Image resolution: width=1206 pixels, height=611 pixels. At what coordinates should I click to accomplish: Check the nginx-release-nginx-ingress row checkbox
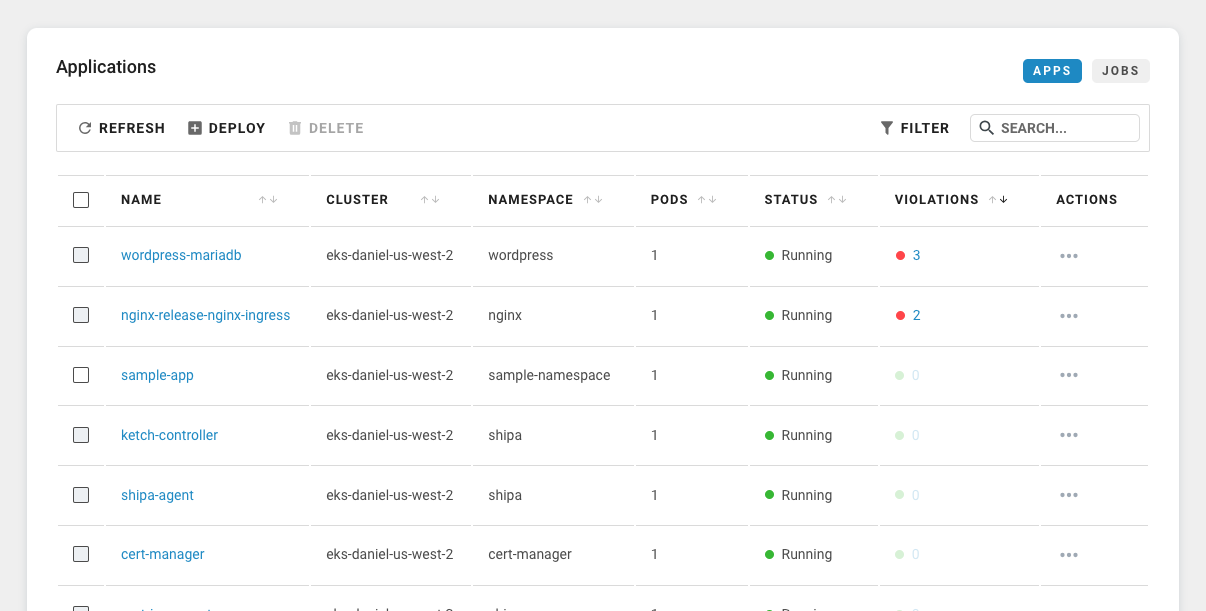81,315
